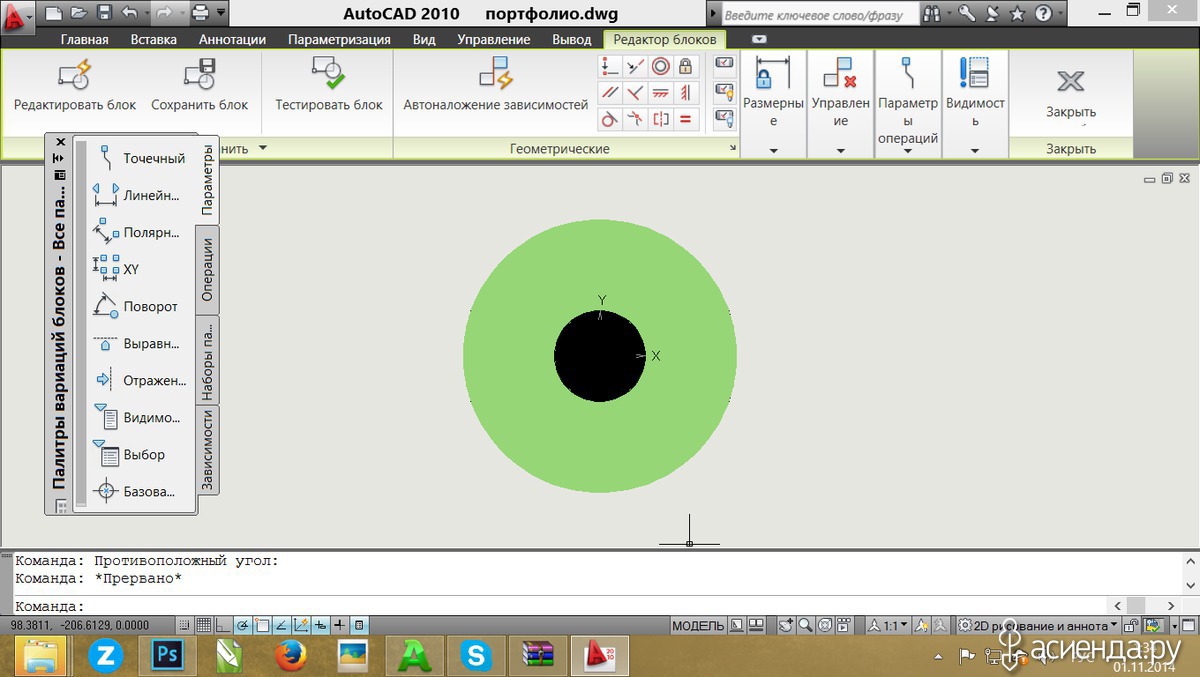This screenshot has height=677, width=1200.
Task: Select the Поворот rotation parameter
Action: coord(136,306)
